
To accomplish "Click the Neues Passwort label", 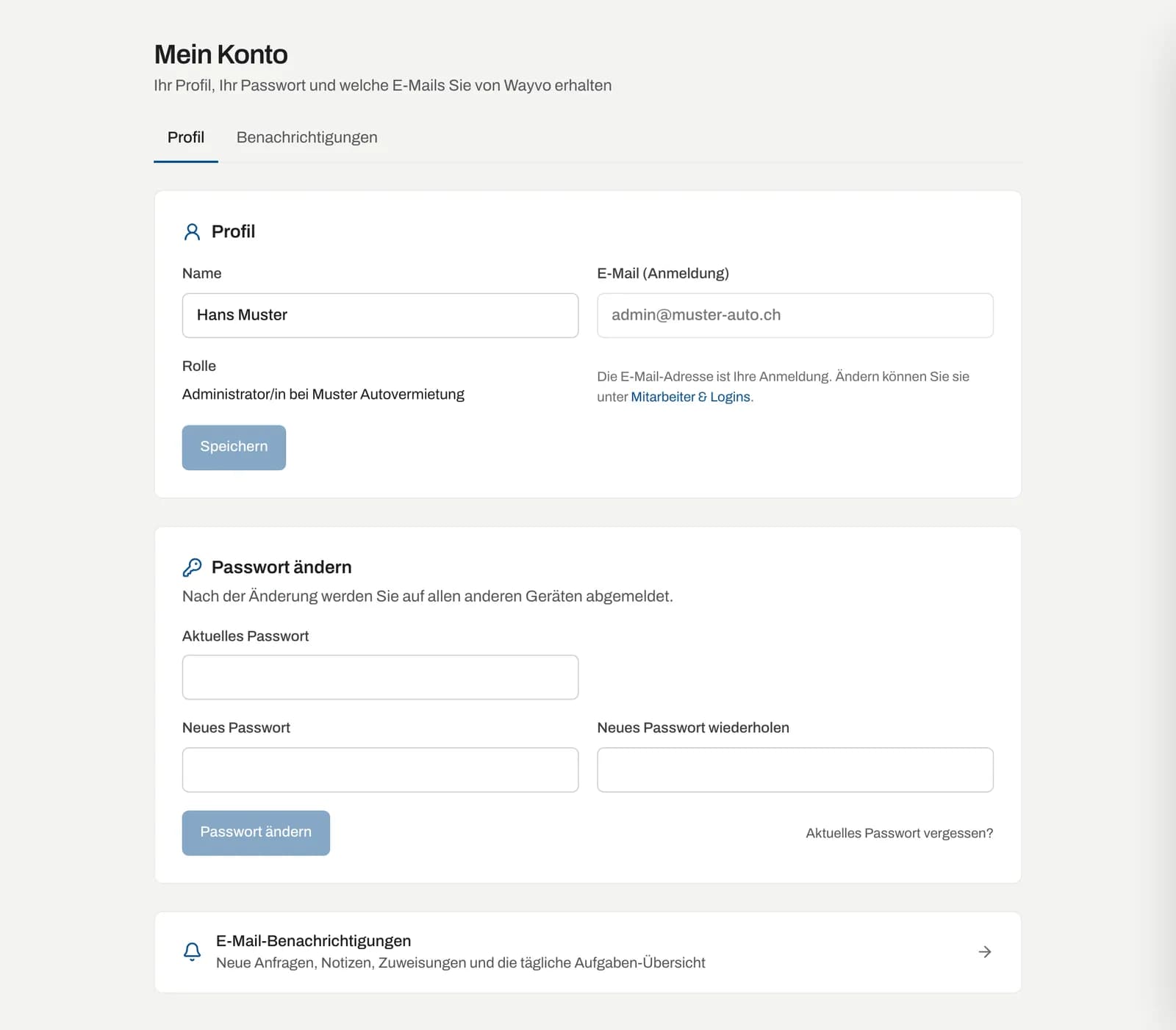I will 236,727.
